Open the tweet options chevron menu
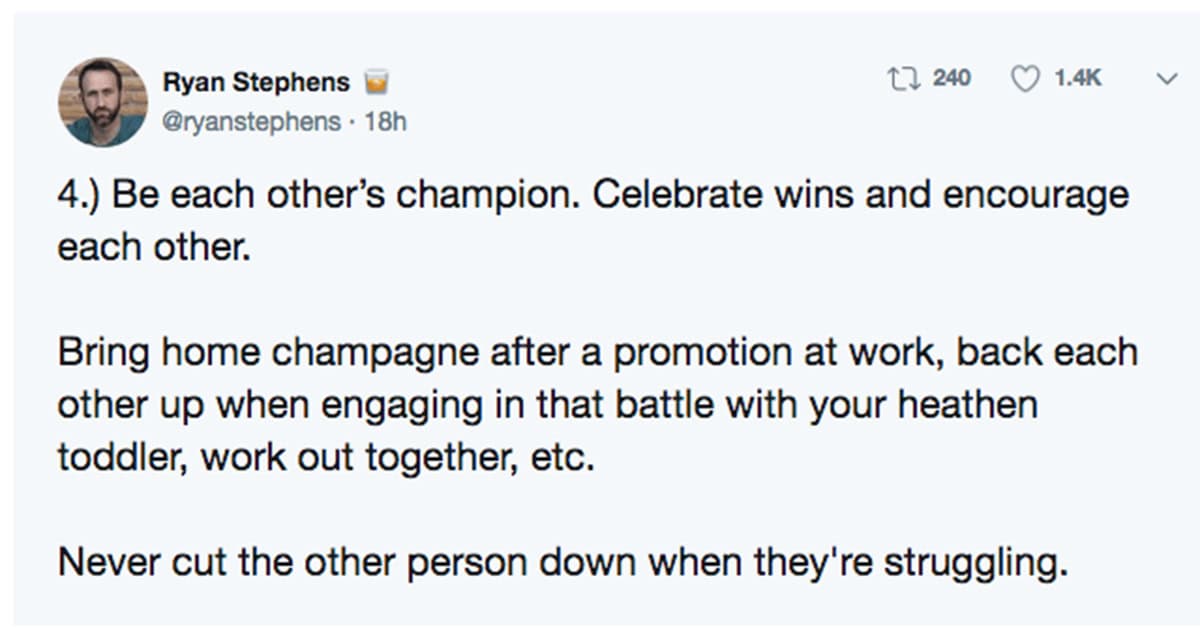This screenshot has width=1200, height=628. pyautogui.click(x=1165, y=79)
